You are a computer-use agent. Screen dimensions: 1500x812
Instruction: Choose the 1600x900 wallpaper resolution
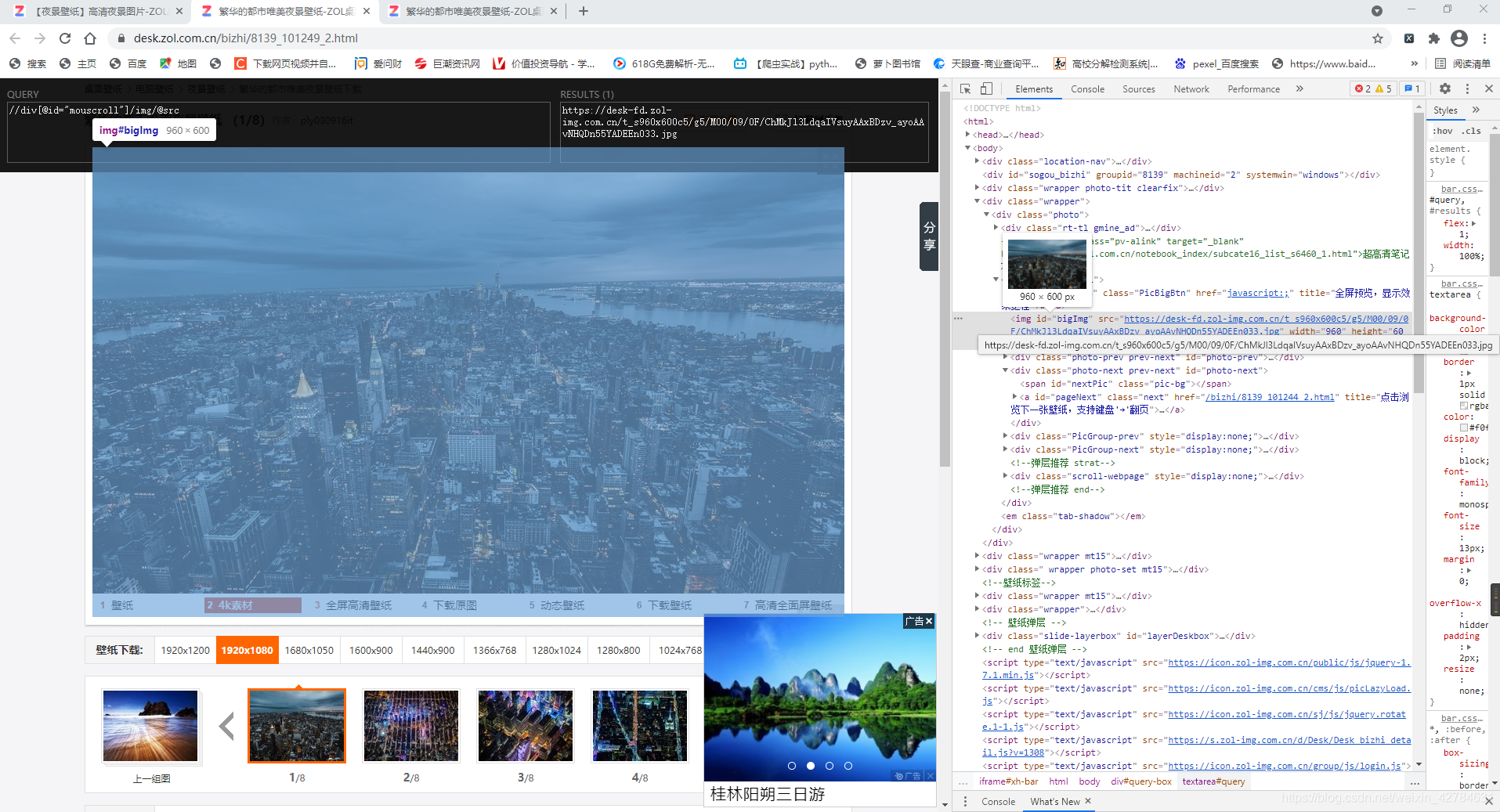(x=371, y=650)
